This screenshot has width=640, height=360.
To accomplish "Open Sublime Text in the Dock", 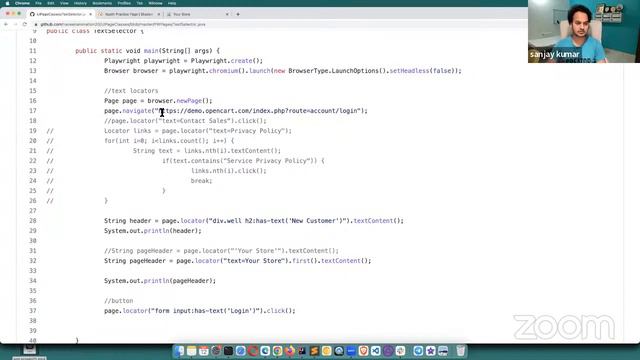I will point(314,351).
